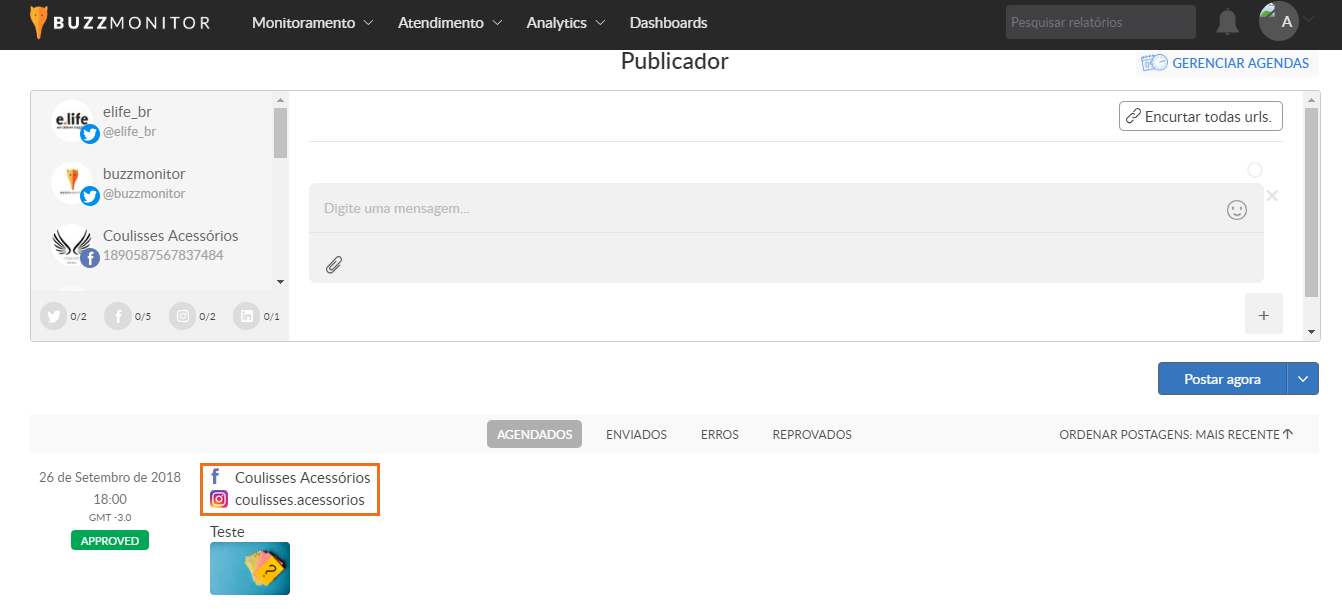Open the user avatar account menu
The image size is (1342, 609).
(x=1286, y=21)
